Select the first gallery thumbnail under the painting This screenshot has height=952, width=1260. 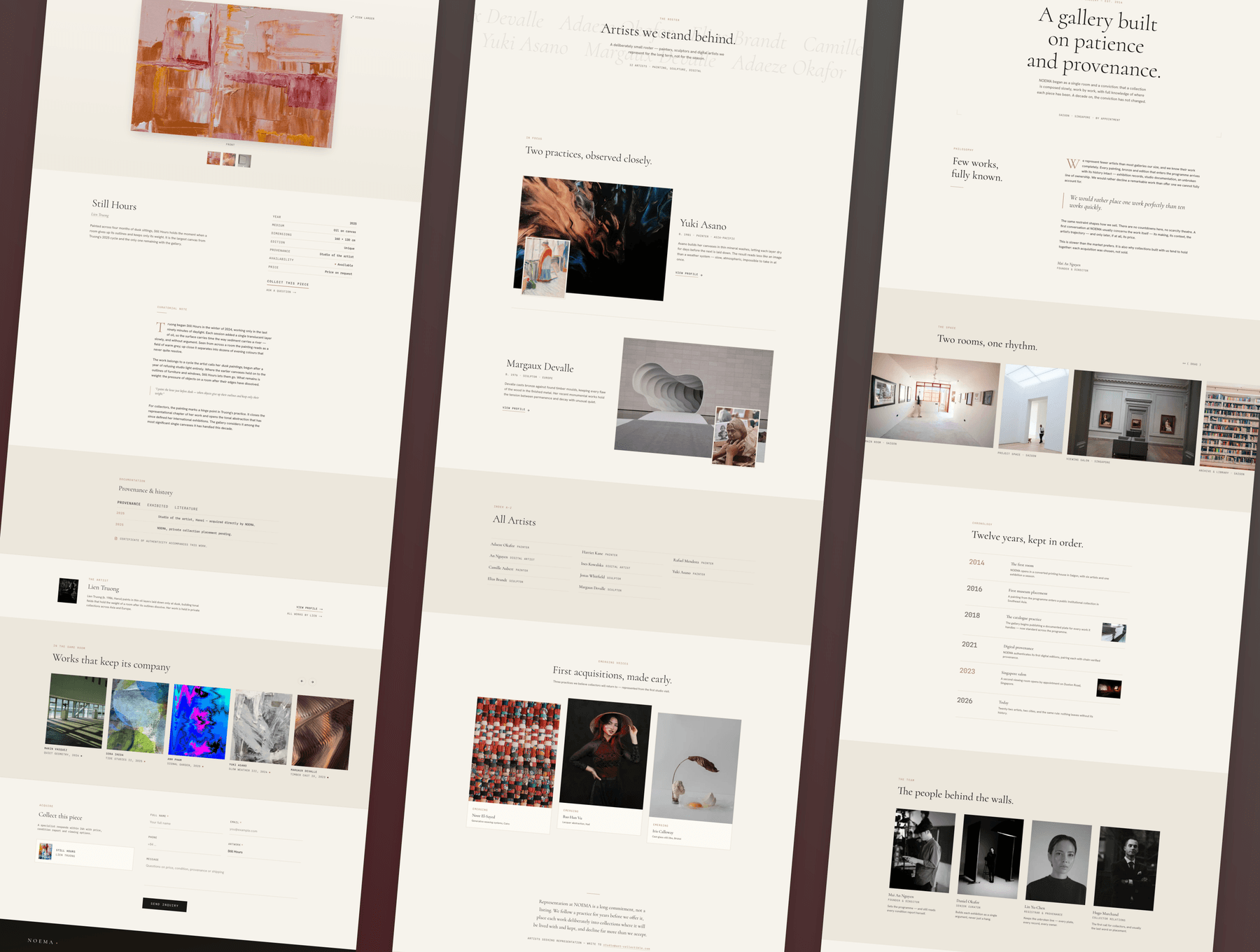point(213,158)
